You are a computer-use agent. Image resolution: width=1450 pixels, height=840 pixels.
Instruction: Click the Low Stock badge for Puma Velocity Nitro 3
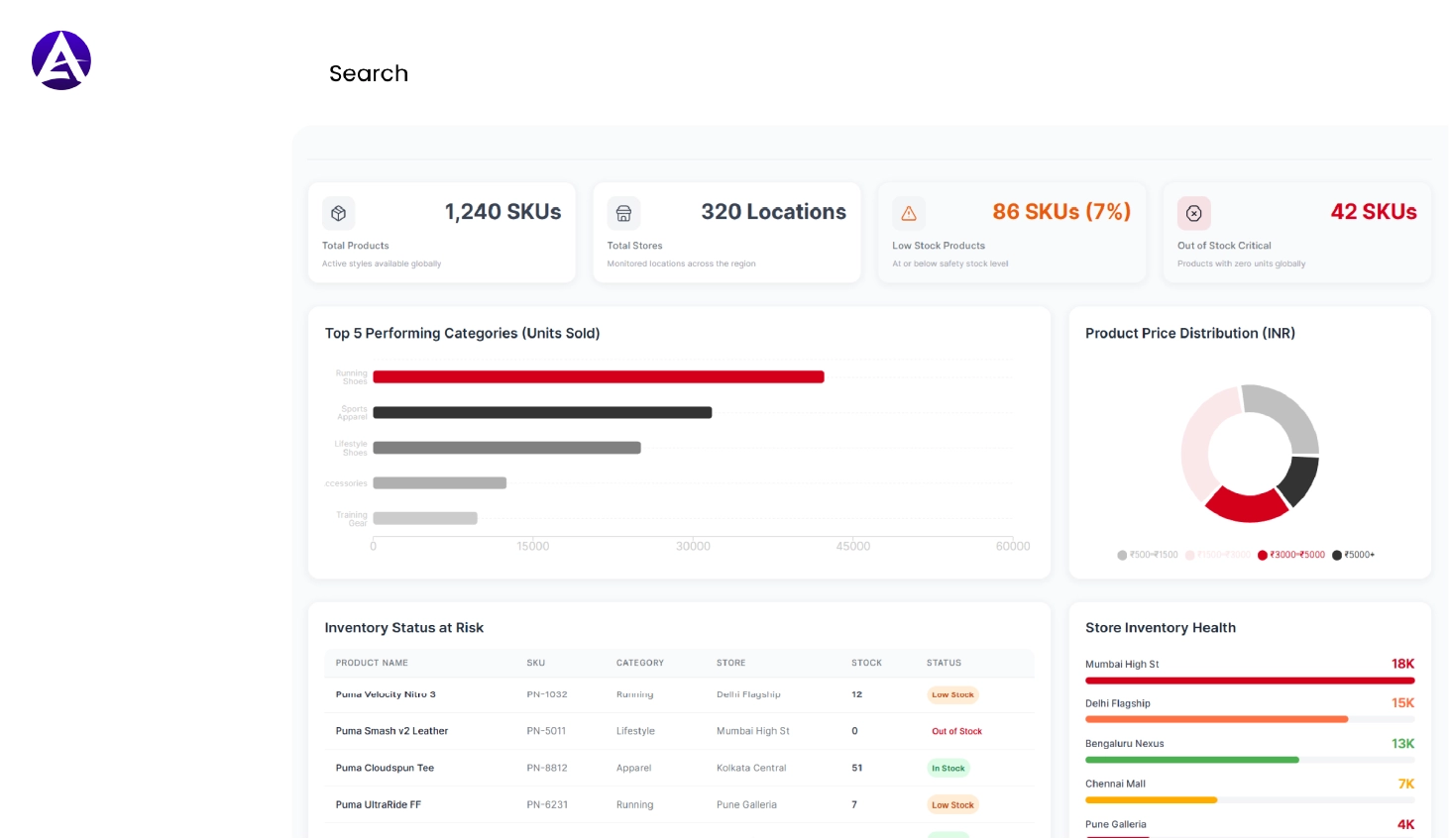(x=951, y=694)
